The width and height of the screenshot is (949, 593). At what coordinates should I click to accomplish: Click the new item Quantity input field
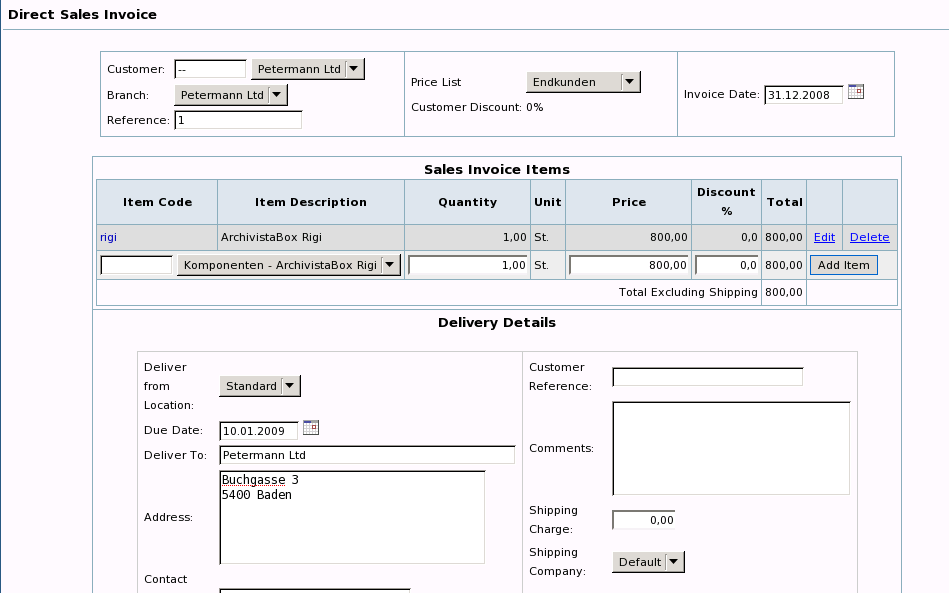[x=467, y=265]
